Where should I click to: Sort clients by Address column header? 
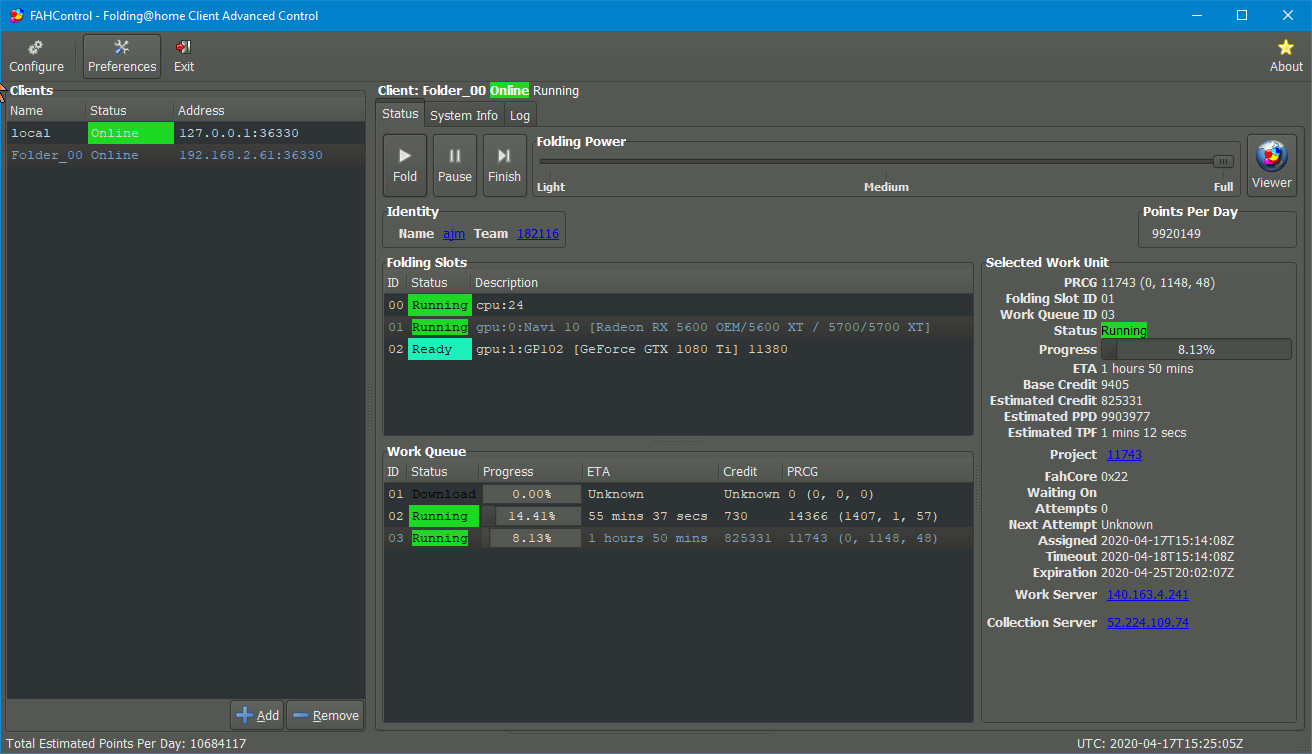tap(269, 110)
